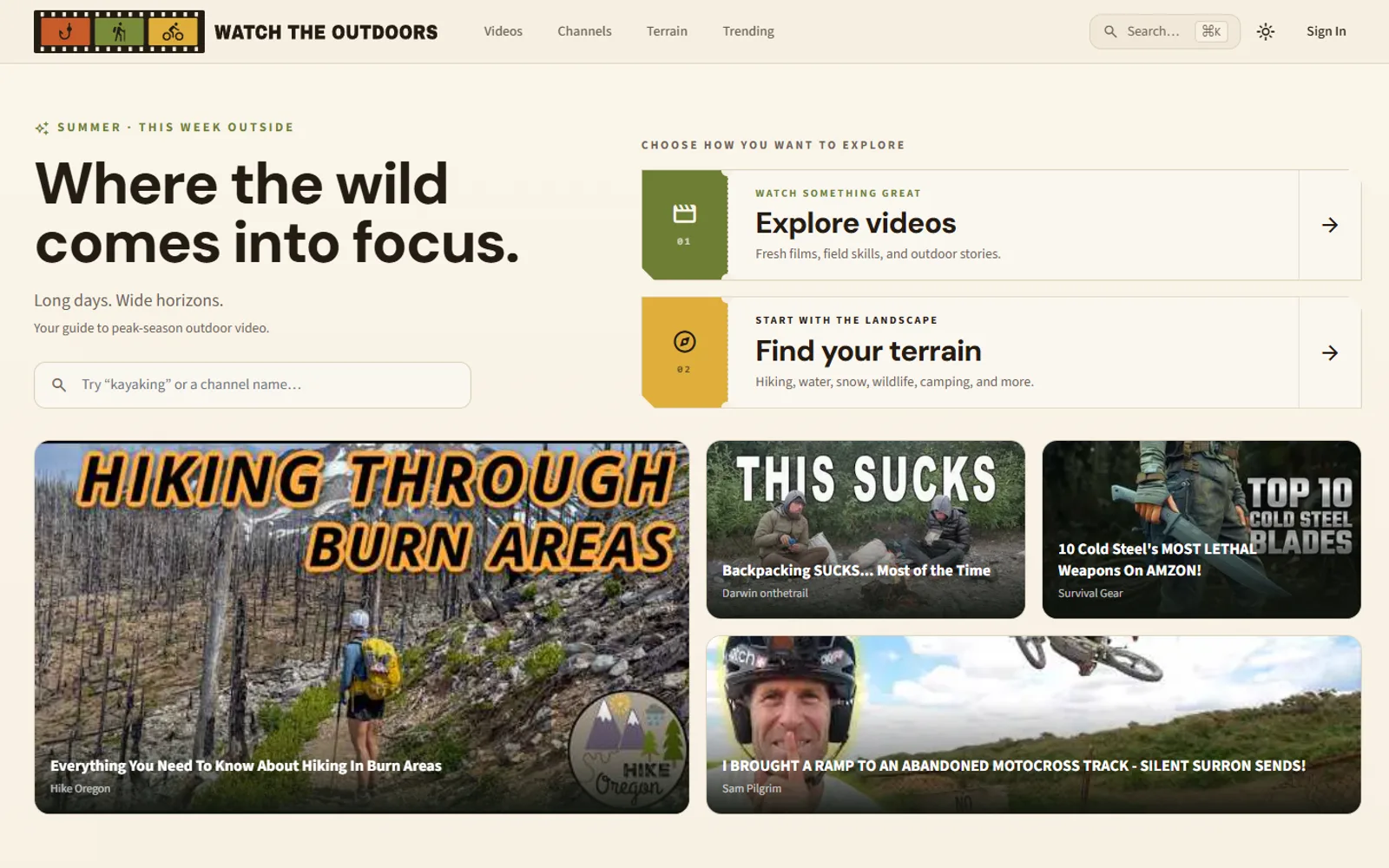The height and width of the screenshot is (868, 1389).
Task: Click the clapperboard icon tile 01
Action: click(x=684, y=225)
